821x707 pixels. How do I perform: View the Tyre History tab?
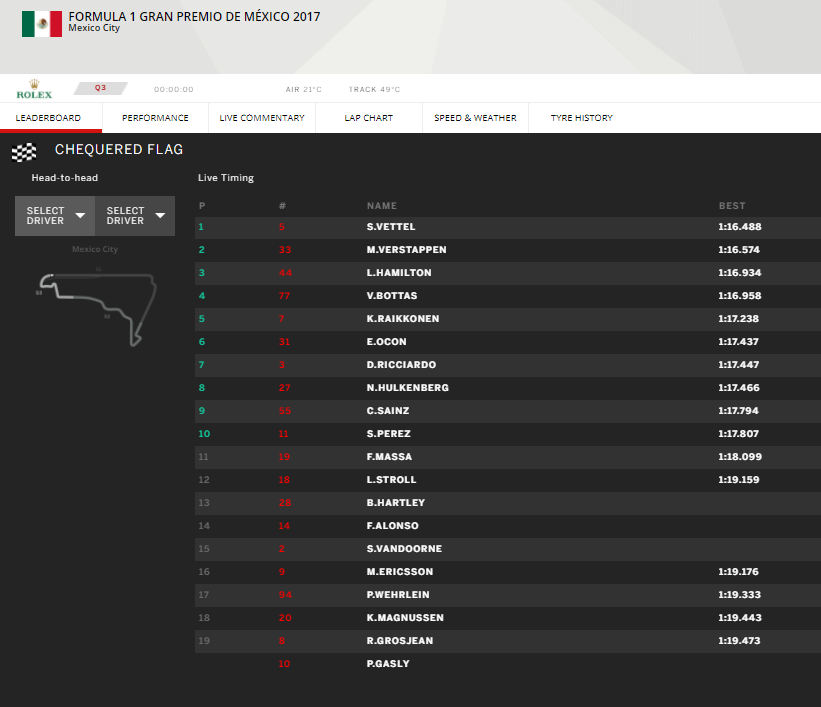point(582,118)
